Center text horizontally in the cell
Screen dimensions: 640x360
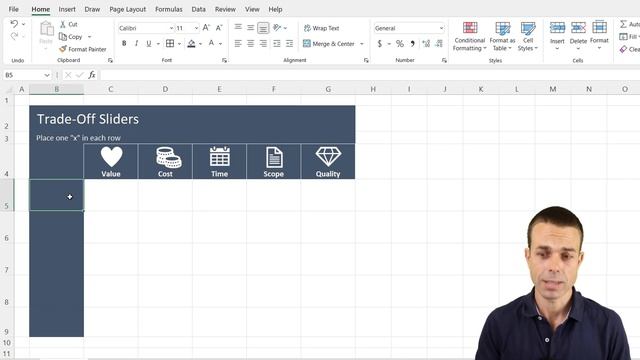tap(251, 43)
